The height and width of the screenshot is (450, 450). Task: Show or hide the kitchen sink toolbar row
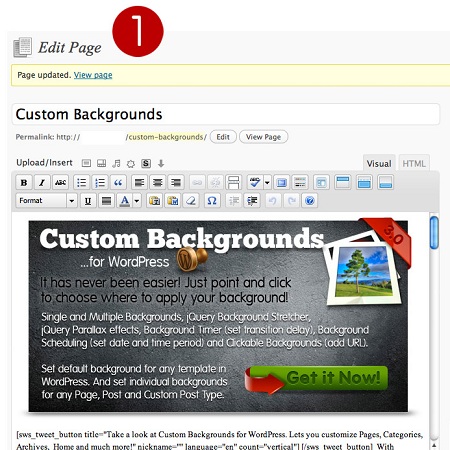(300, 183)
